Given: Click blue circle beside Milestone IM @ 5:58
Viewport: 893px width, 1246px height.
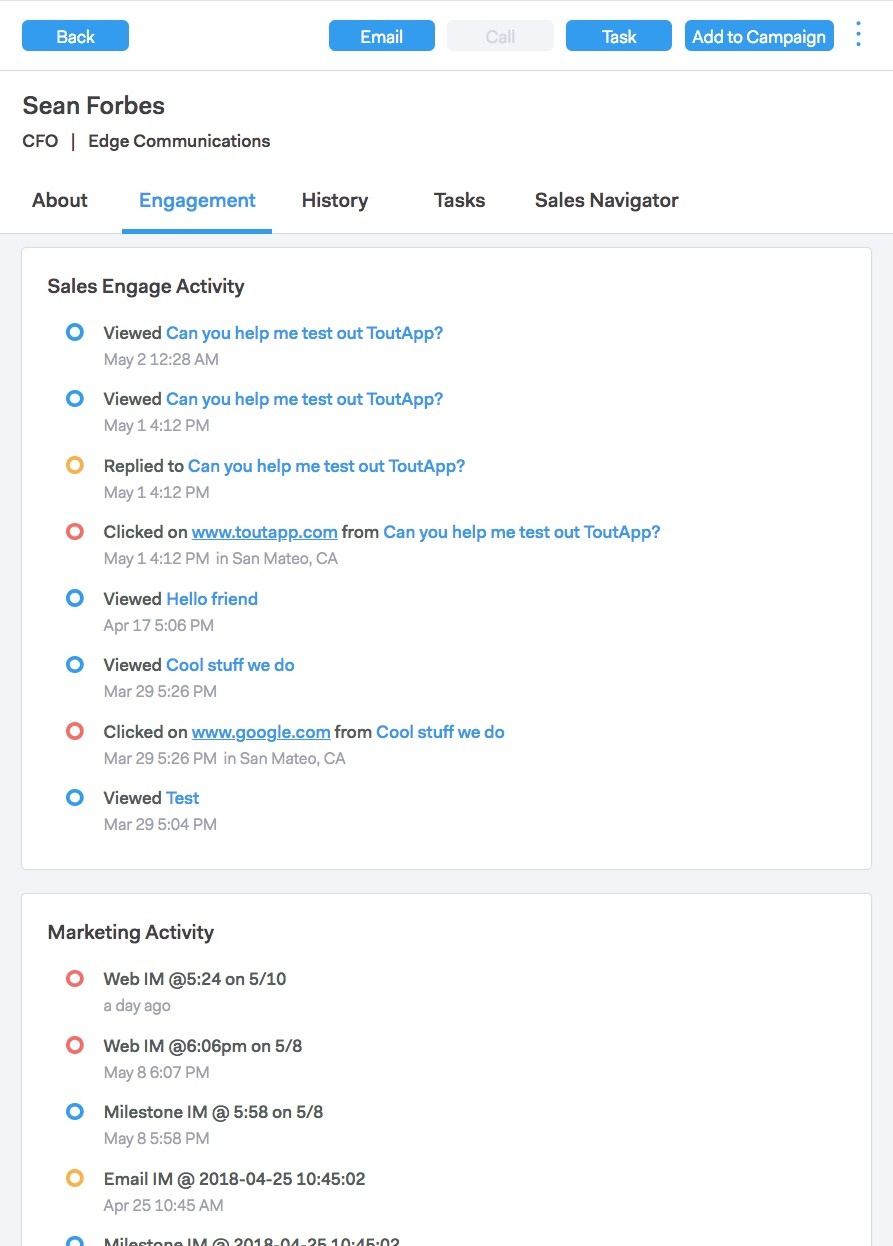Looking at the screenshot, I should pyautogui.click(x=74, y=1111).
